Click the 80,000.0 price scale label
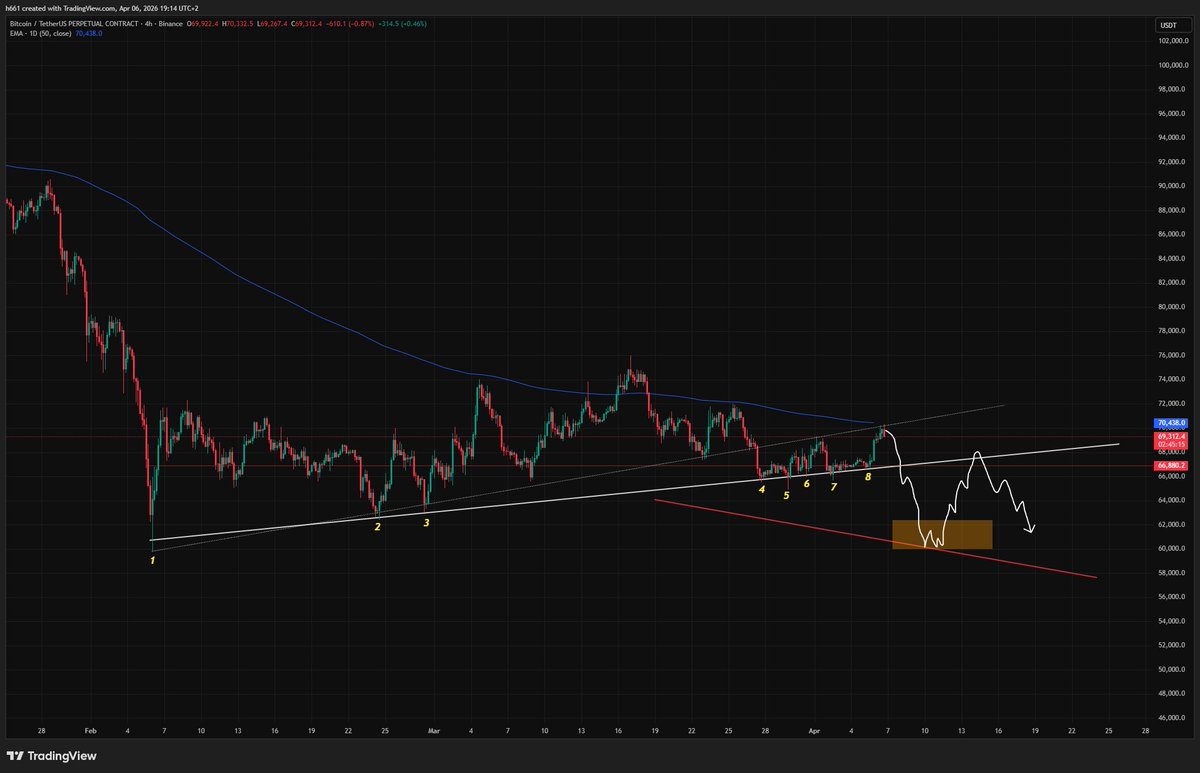This screenshot has width=1200, height=773. (1173, 307)
